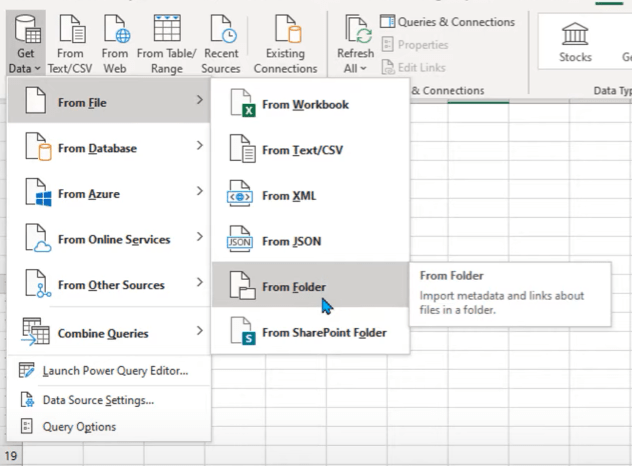Expand From Other Sources submenu chevron

(200, 282)
